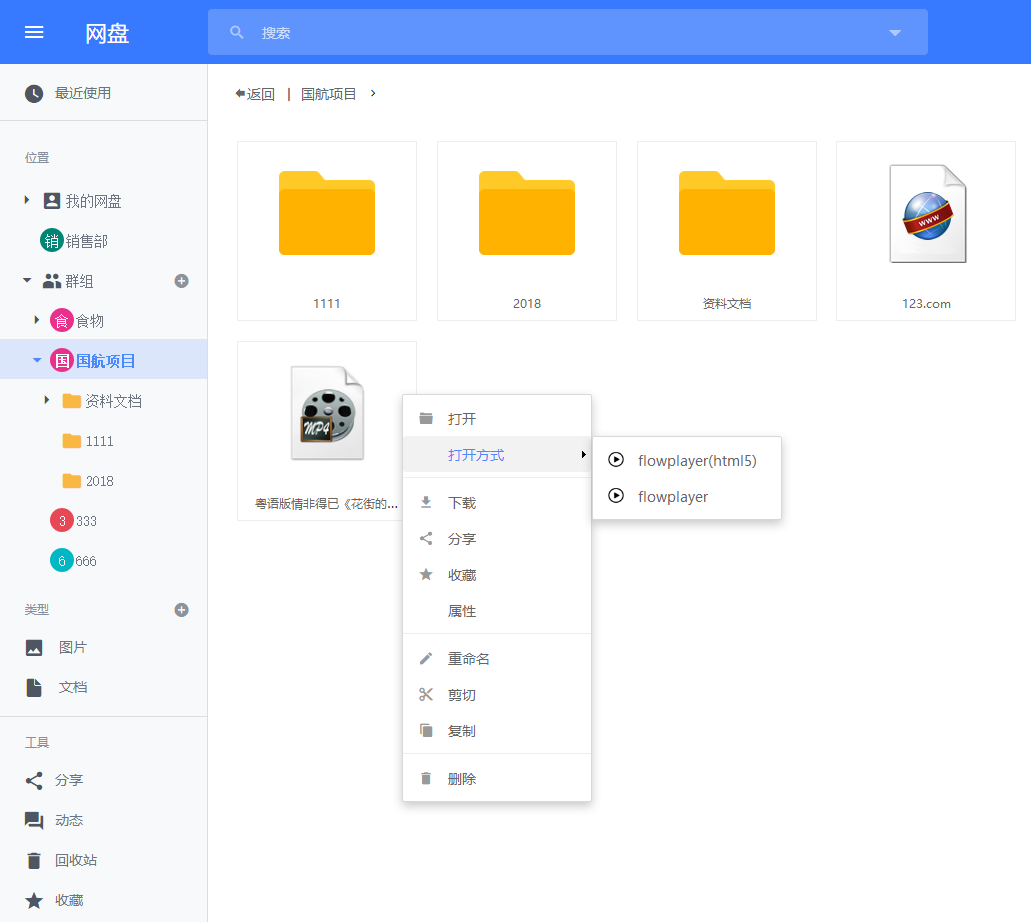Open the hamburger menu icon
Image resolution: width=1031 pixels, height=922 pixels.
34,32
